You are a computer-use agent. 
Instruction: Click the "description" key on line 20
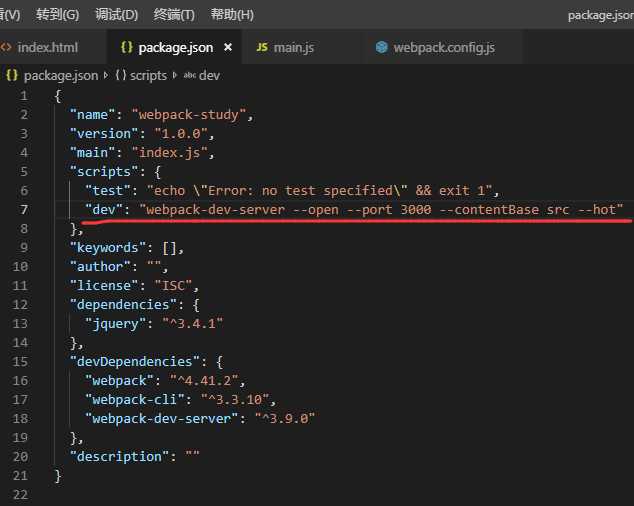coord(120,457)
